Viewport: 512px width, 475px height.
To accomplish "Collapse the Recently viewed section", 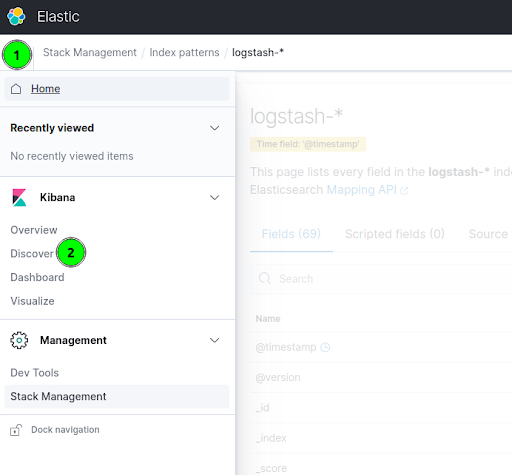I will (215, 128).
